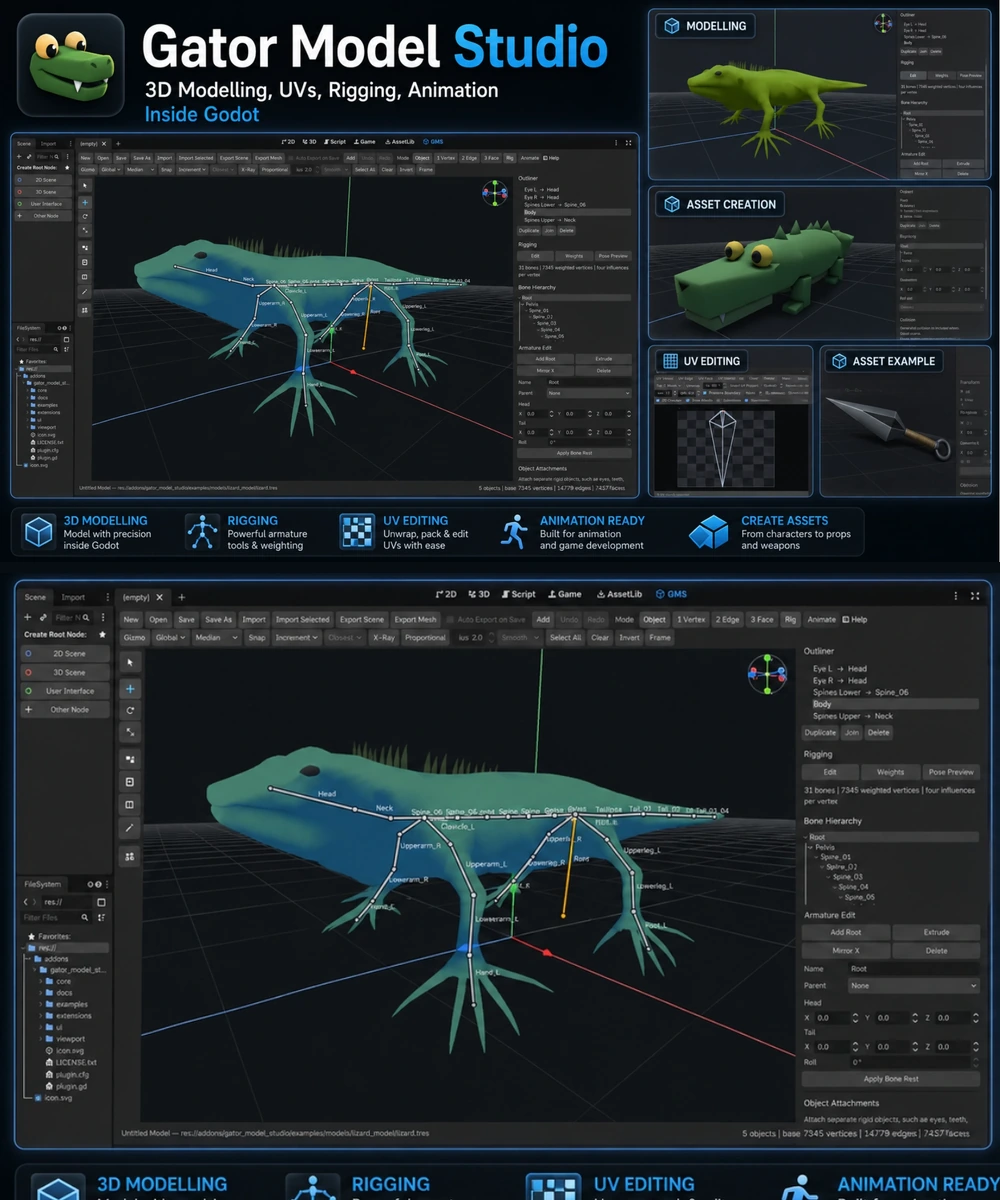Image resolution: width=1000 pixels, height=1200 pixels.
Task: Click the chain link icon in enlarged Scene dock
Action: click(43, 618)
